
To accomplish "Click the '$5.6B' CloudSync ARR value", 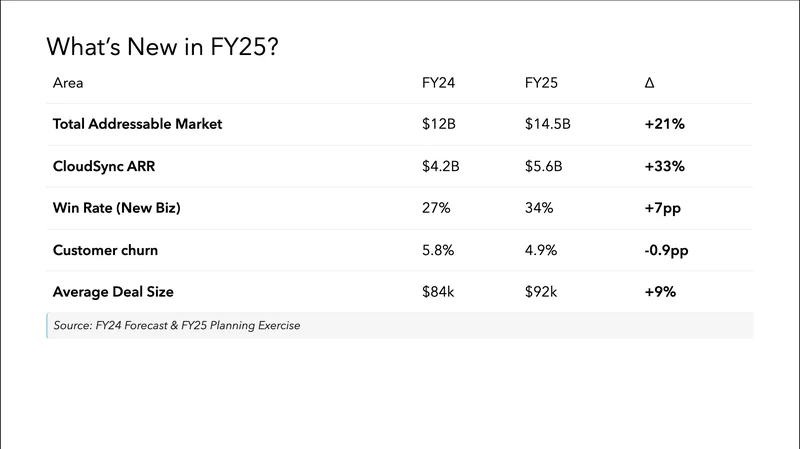I will [x=544, y=166].
